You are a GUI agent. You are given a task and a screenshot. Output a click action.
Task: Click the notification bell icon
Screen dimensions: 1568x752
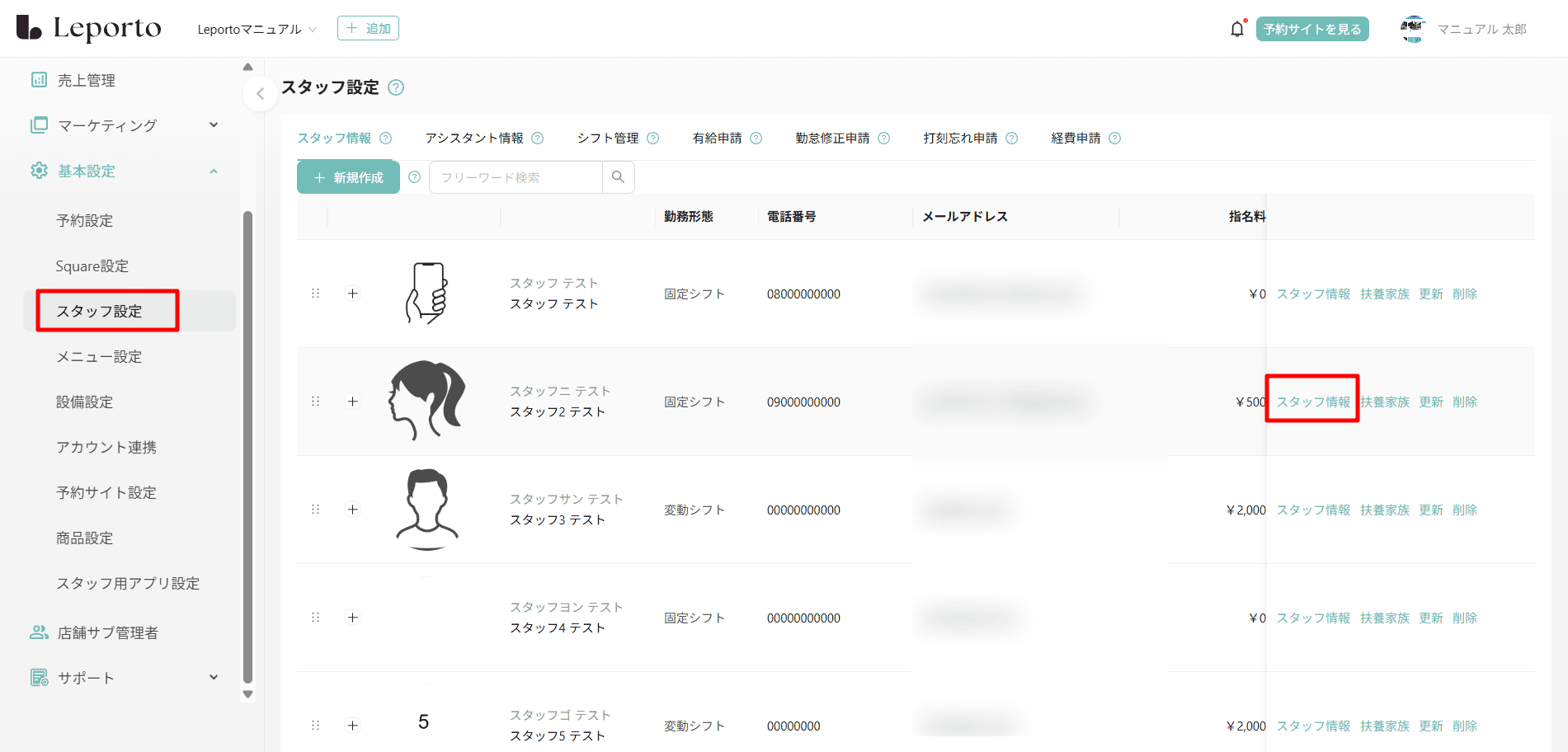pyautogui.click(x=1236, y=30)
